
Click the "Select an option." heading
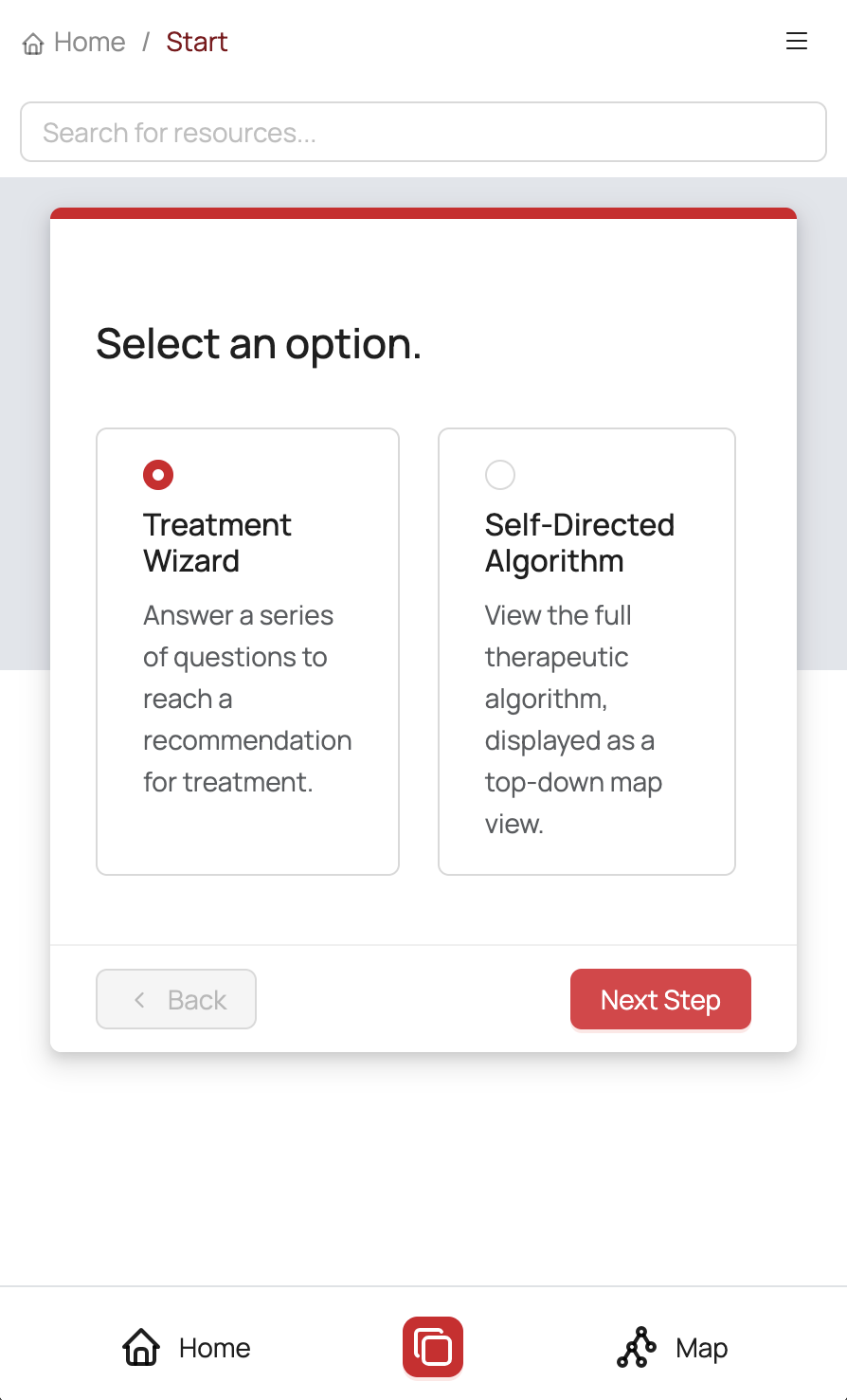coord(259,343)
